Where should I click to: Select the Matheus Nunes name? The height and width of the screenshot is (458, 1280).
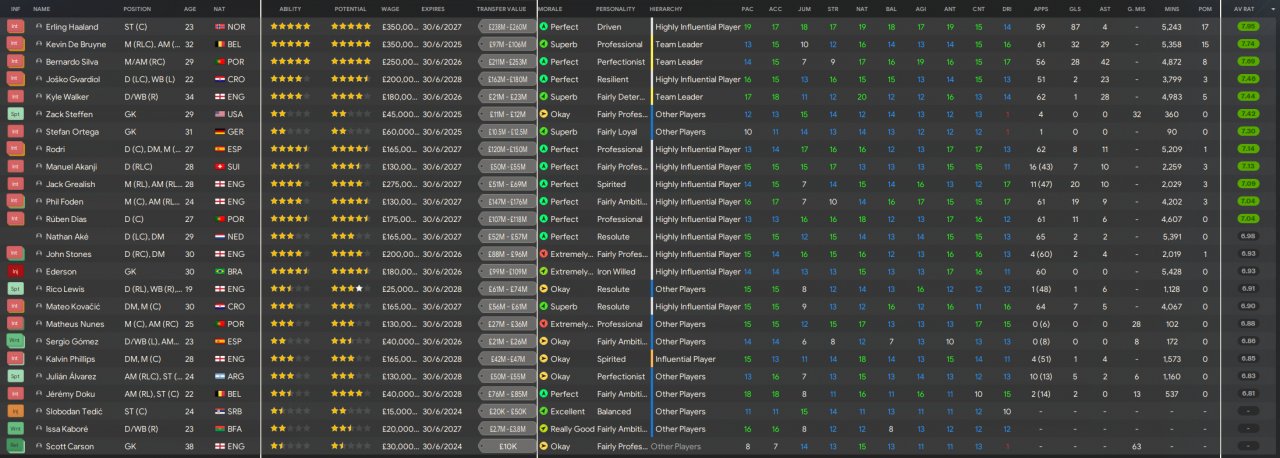point(77,324)
